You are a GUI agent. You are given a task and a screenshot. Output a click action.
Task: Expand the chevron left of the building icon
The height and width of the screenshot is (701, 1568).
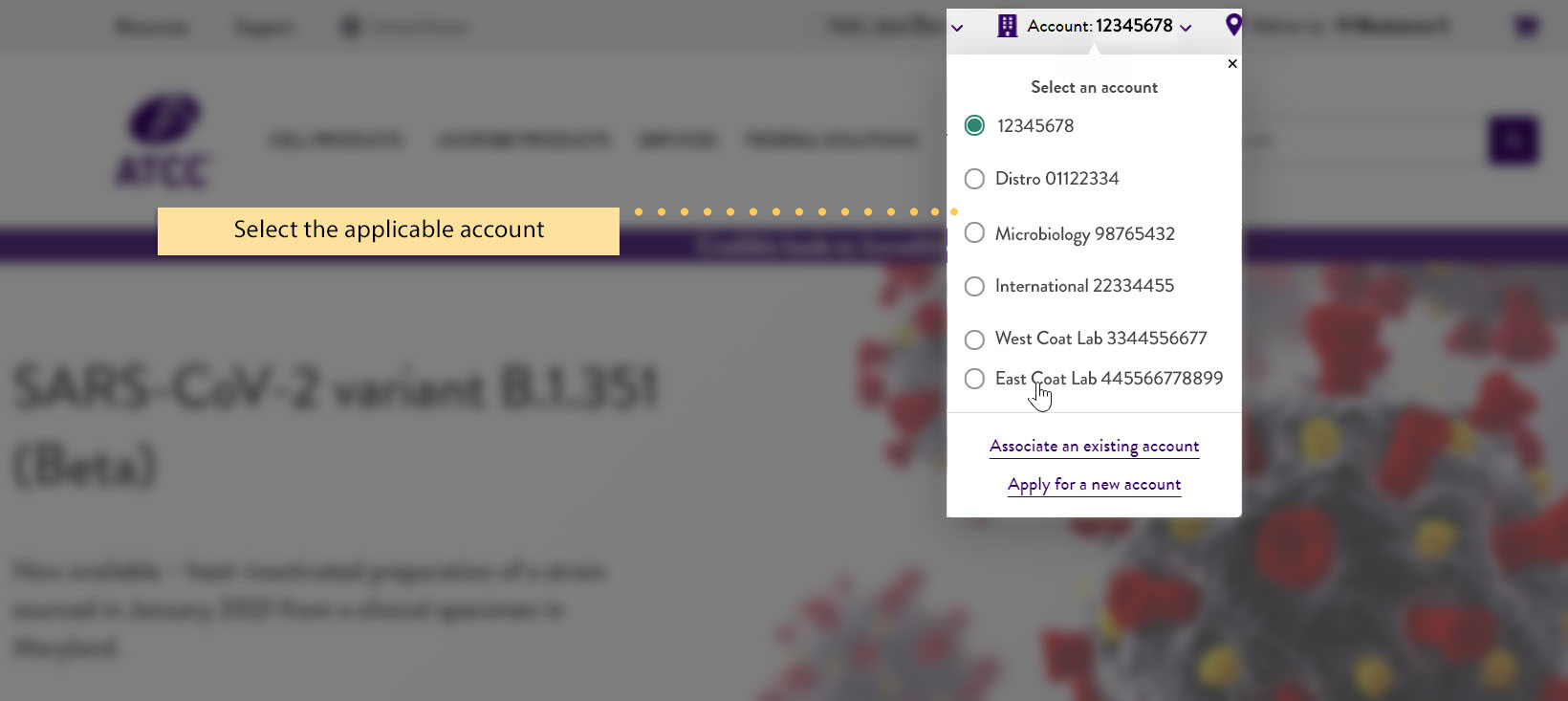click(957, 28)
